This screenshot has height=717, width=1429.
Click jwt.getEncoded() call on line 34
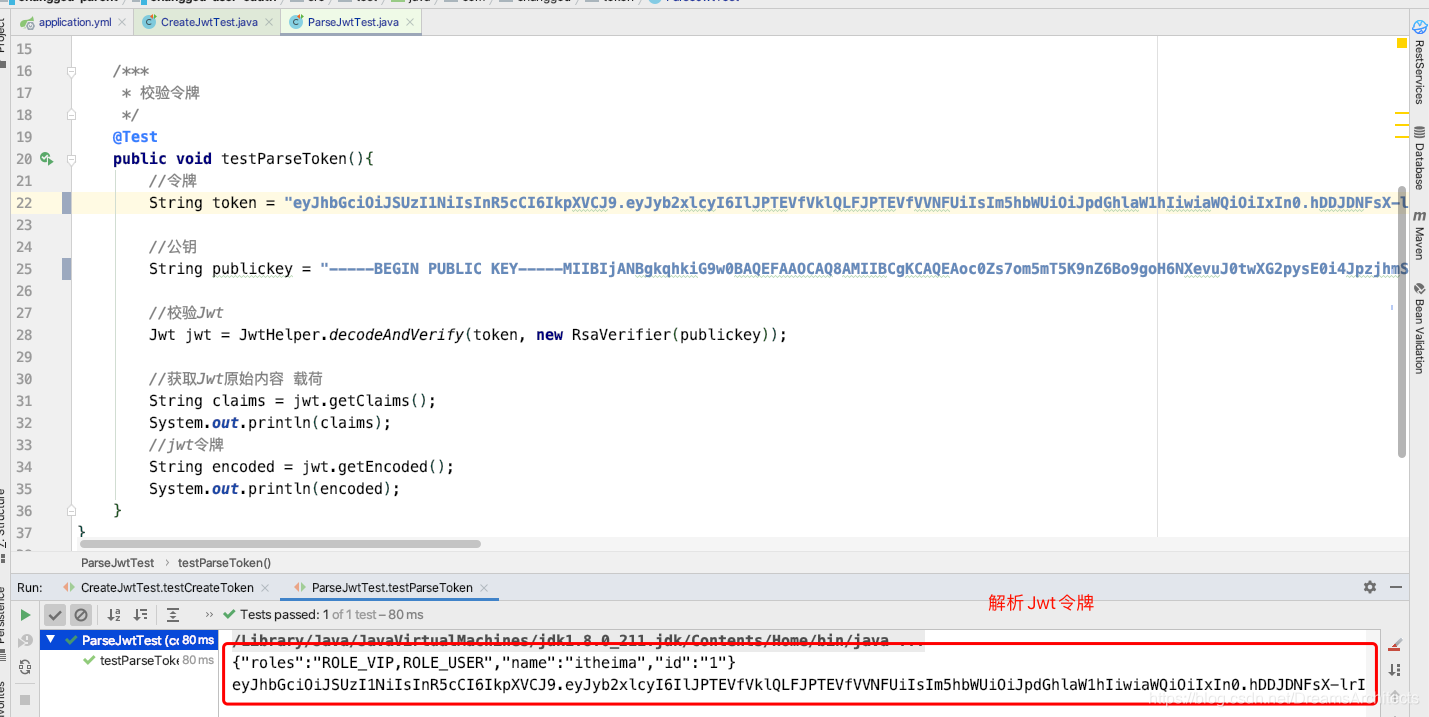(x=379, y=466)
